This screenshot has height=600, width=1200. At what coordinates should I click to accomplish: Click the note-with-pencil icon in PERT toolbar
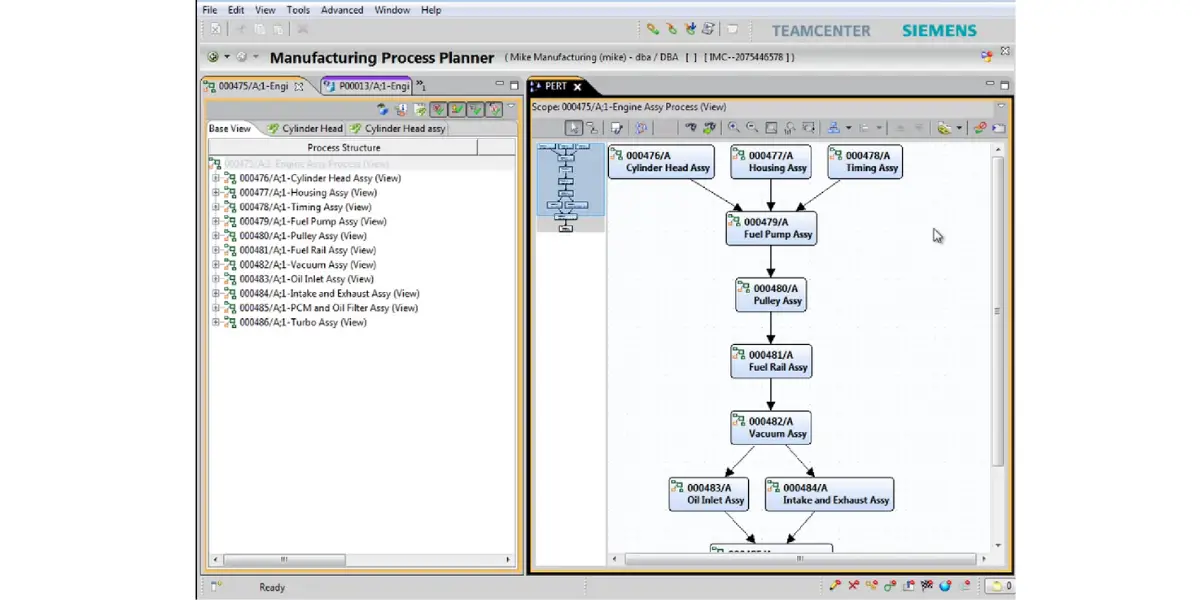pyautogui.click(x=616, y=128)
